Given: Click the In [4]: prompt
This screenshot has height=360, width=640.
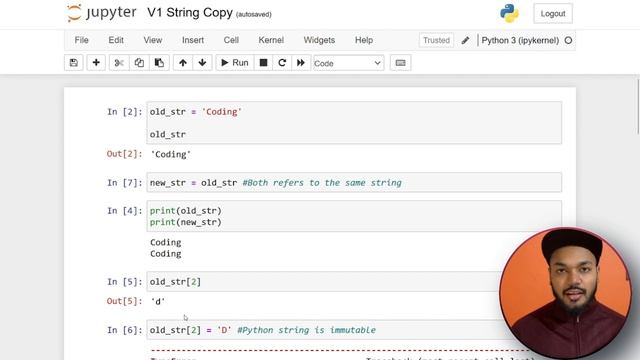Looking at the screenshot, I should pos(124,211).
